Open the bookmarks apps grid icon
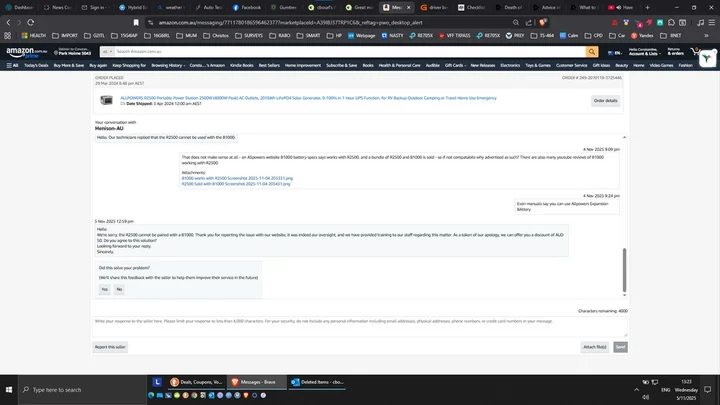 [7, 35]
